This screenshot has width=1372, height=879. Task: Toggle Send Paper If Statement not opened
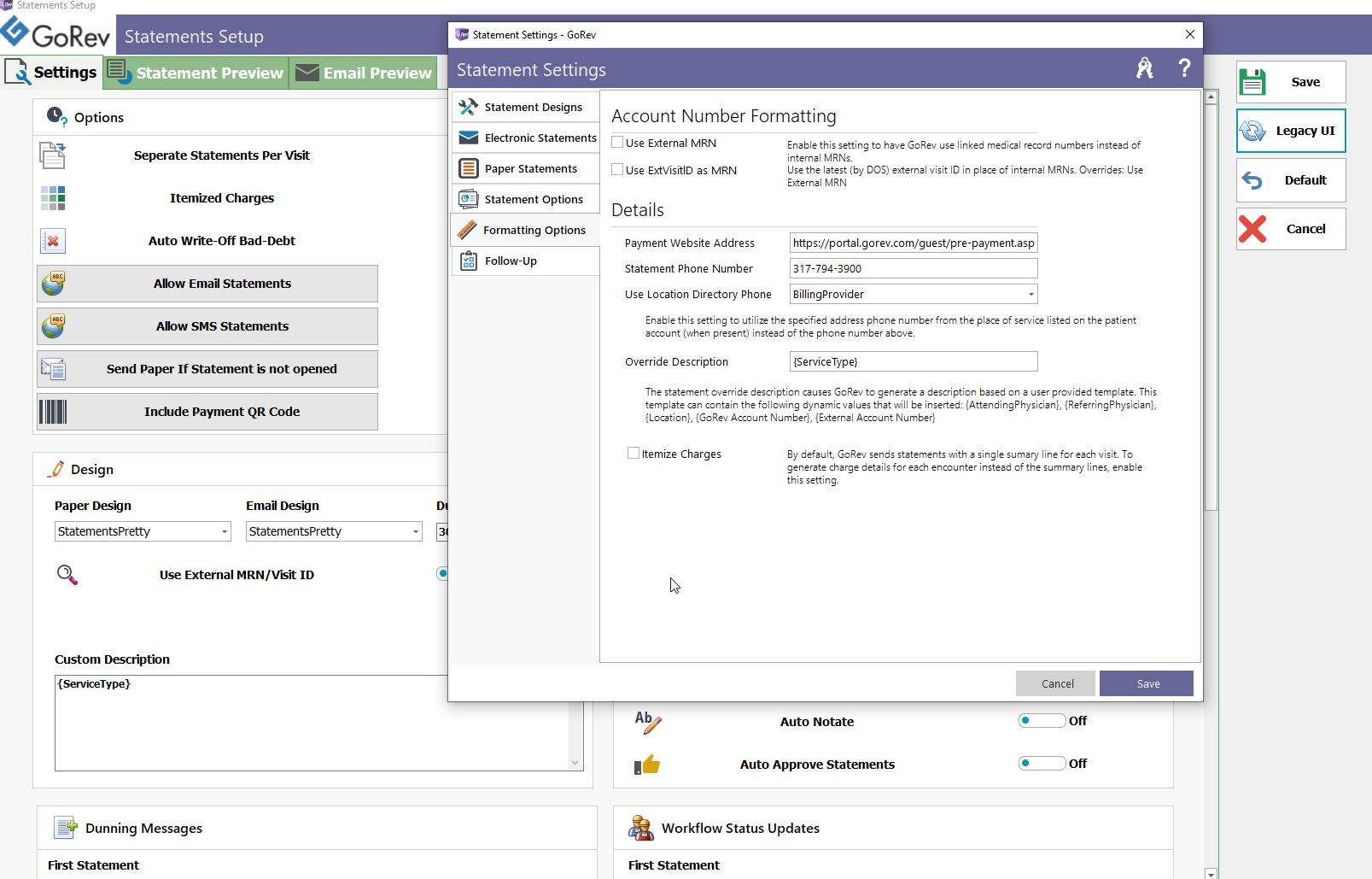click(x=207, y=369)
